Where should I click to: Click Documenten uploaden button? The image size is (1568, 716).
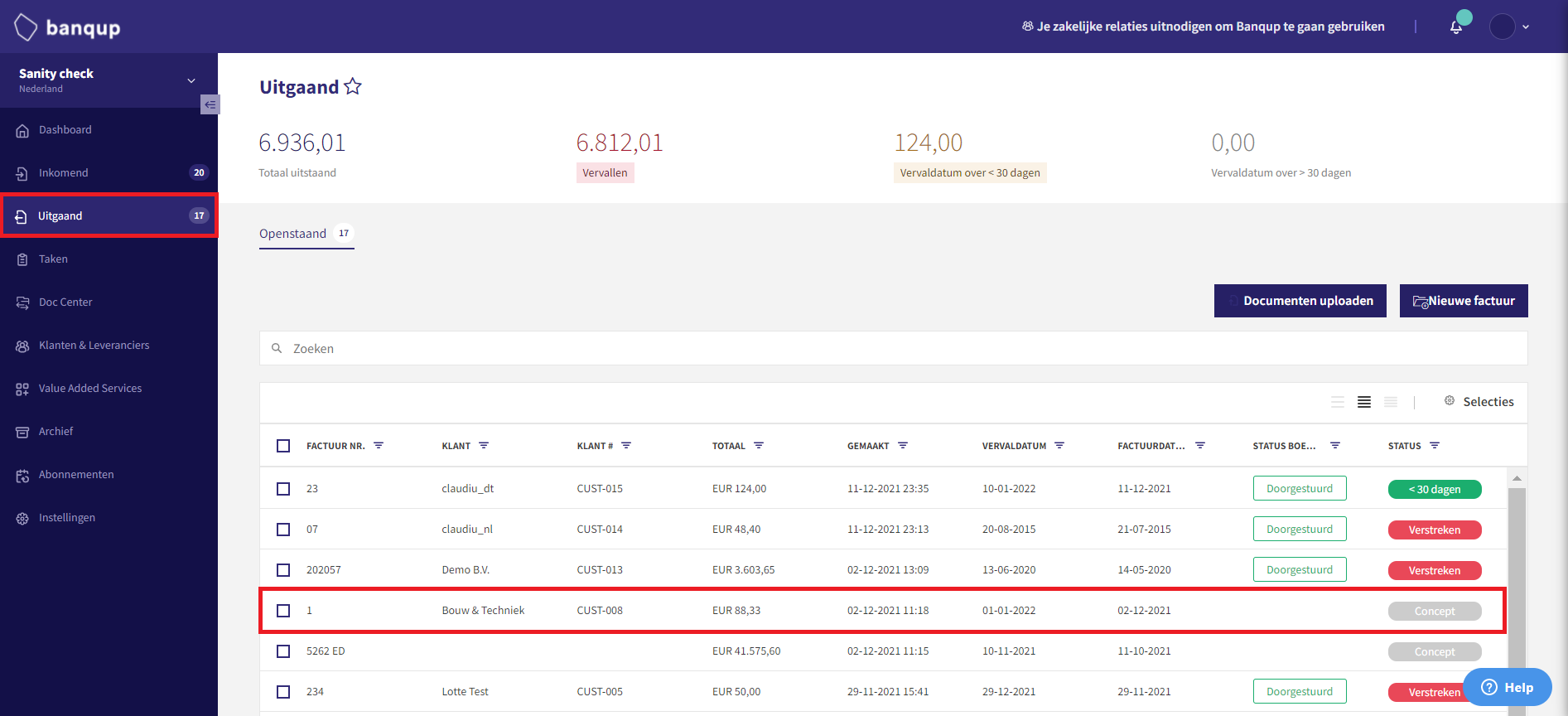(1300, 301)
